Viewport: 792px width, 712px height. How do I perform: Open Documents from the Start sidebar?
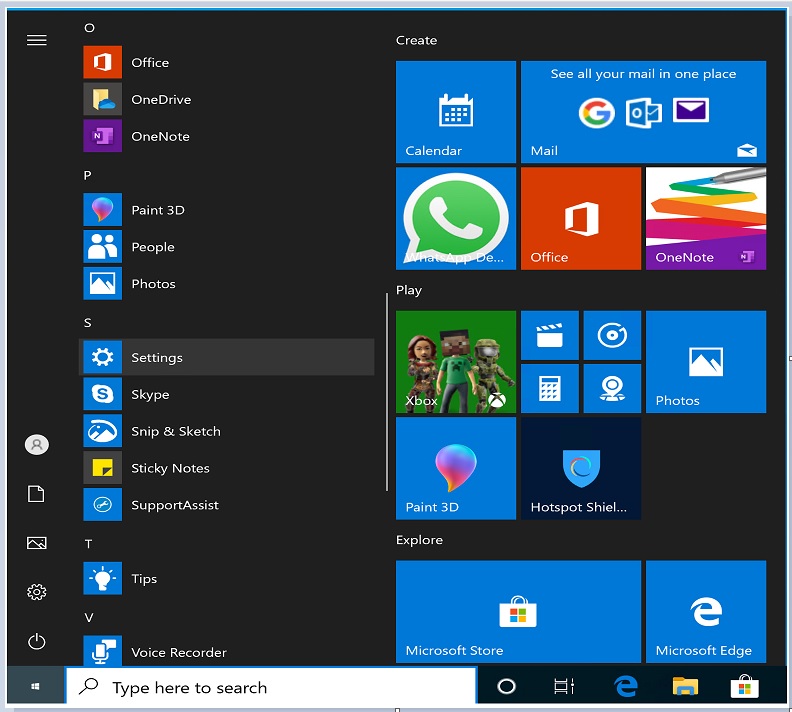click(36, 494)
